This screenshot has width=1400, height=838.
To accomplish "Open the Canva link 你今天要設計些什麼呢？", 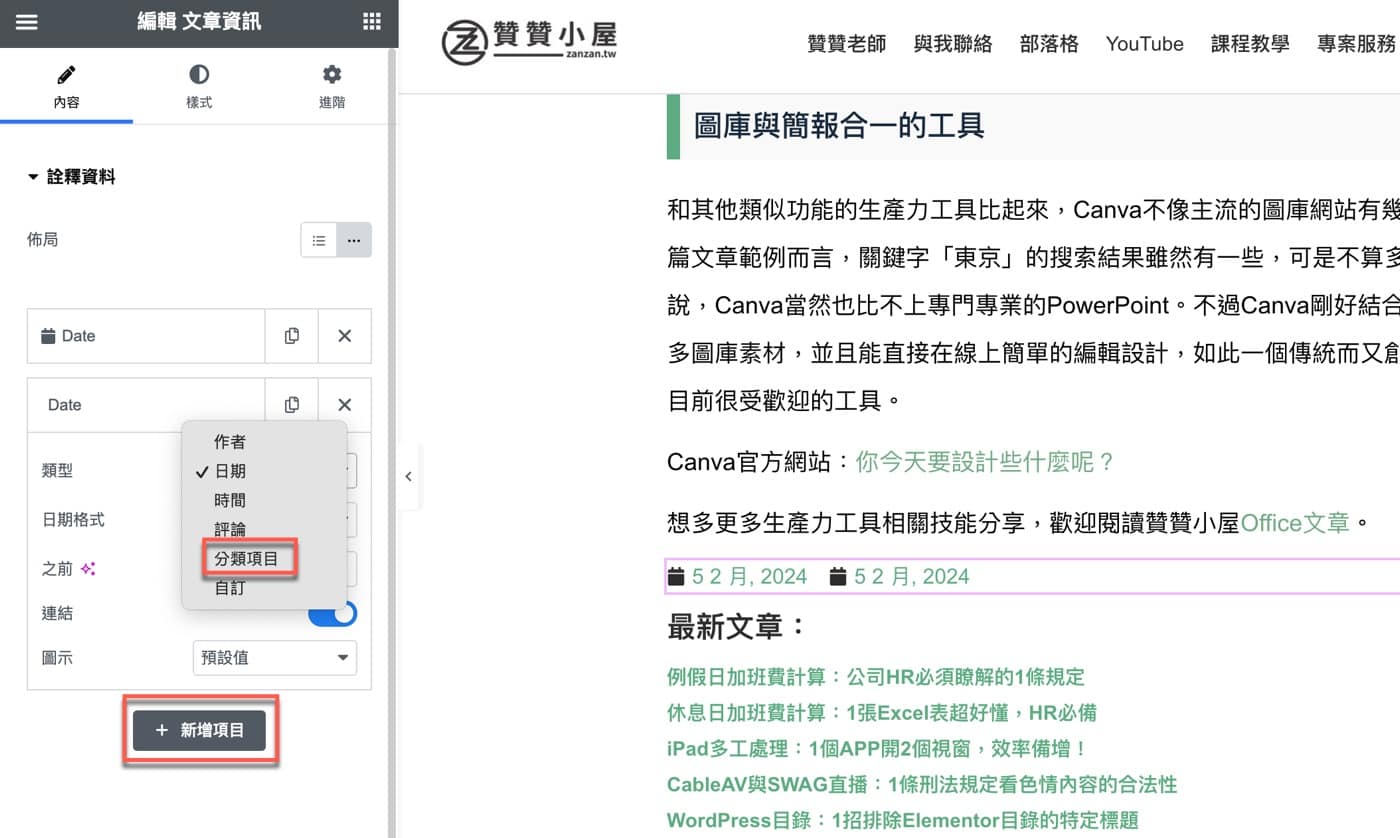I will pos(985,462).
